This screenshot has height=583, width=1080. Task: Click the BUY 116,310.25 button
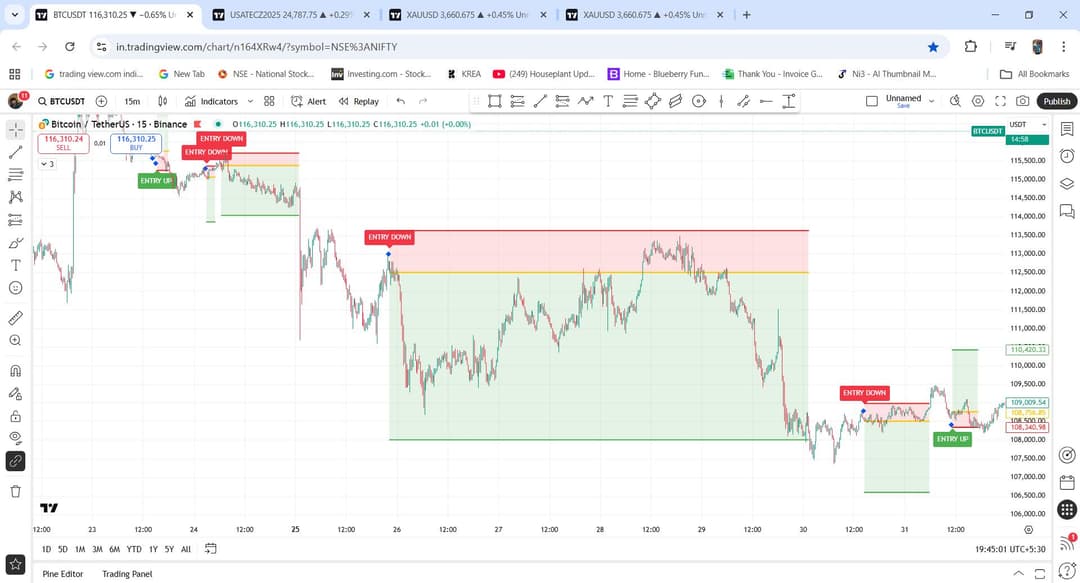(x=136, y=143)
